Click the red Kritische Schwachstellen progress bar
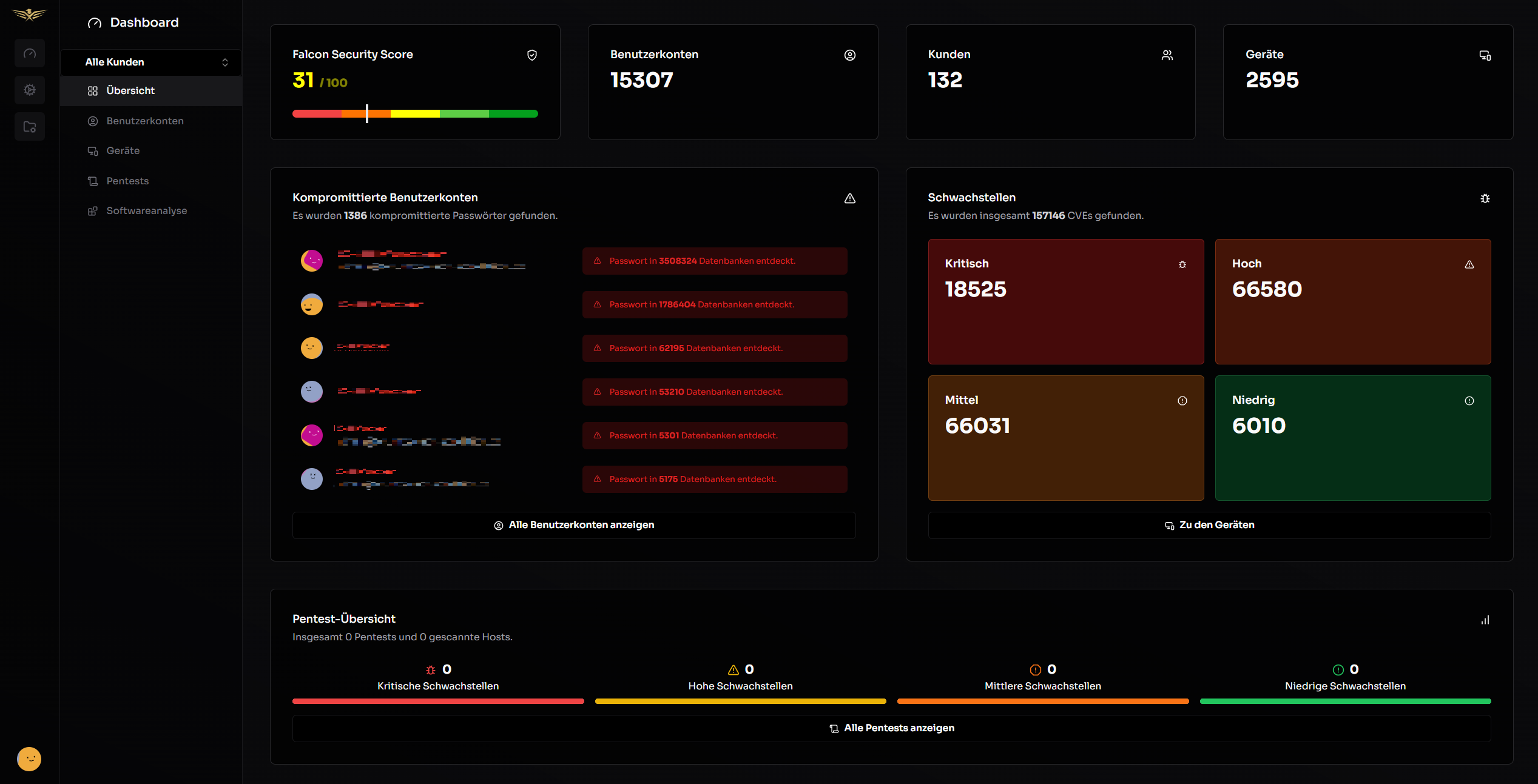Image resolution: width=1538 pixels, height=784 pixels. pos(438,701)
